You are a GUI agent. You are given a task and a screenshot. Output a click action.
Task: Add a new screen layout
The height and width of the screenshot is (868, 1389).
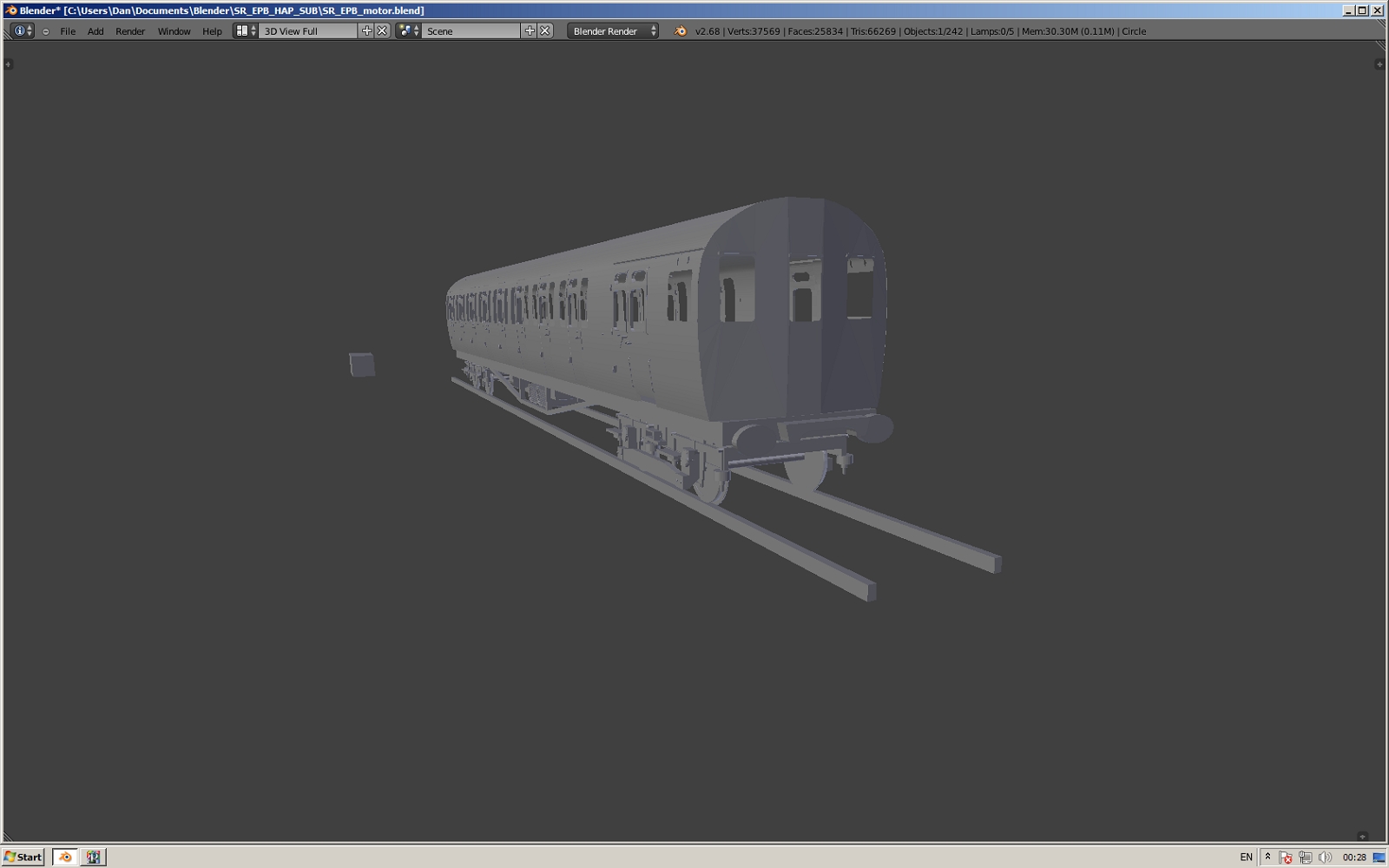click(x=366, y=31)
